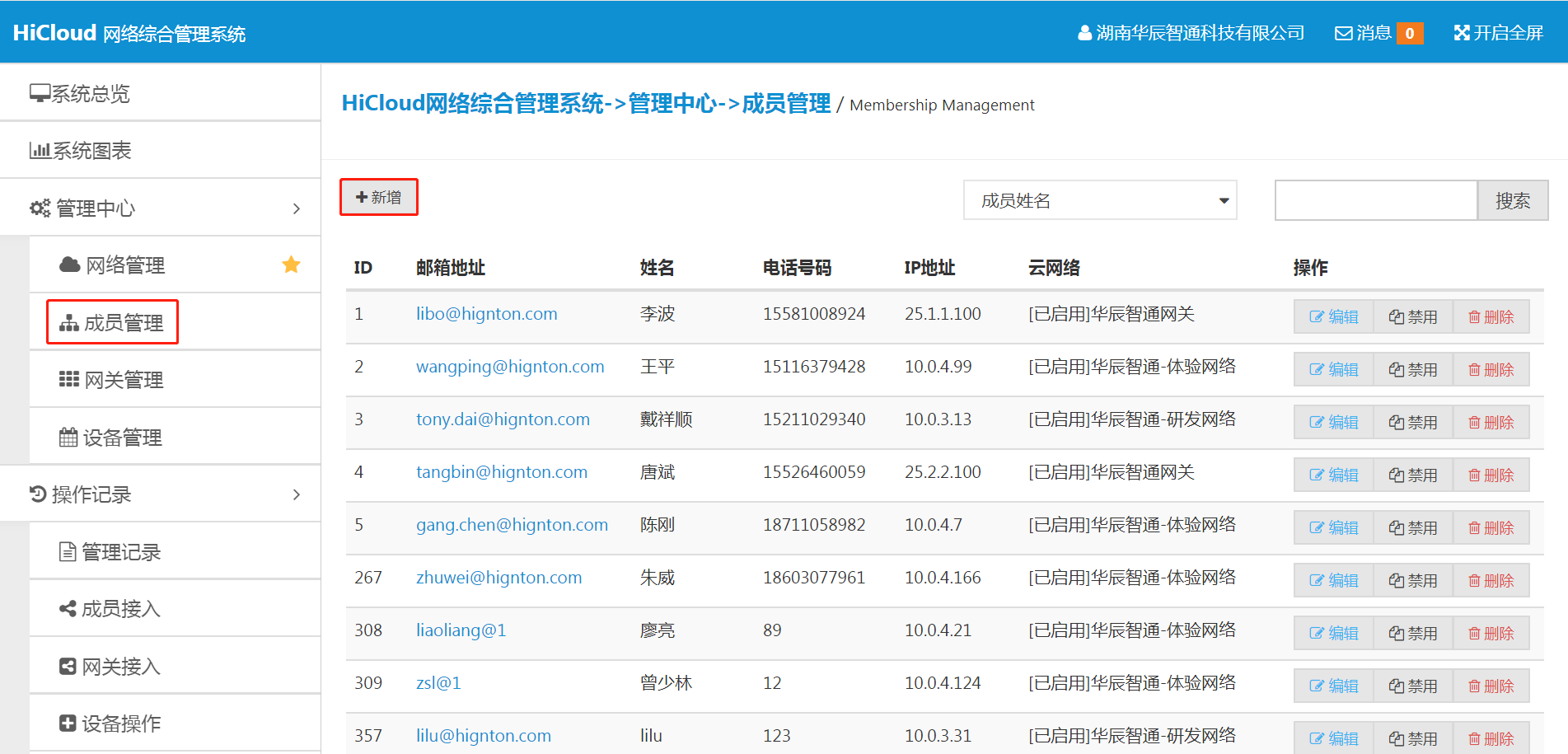Open the tony.dai@hignton.com email link
This screenshot has height=754, width=1568.
pyautogui.click(x=503, y=419)
